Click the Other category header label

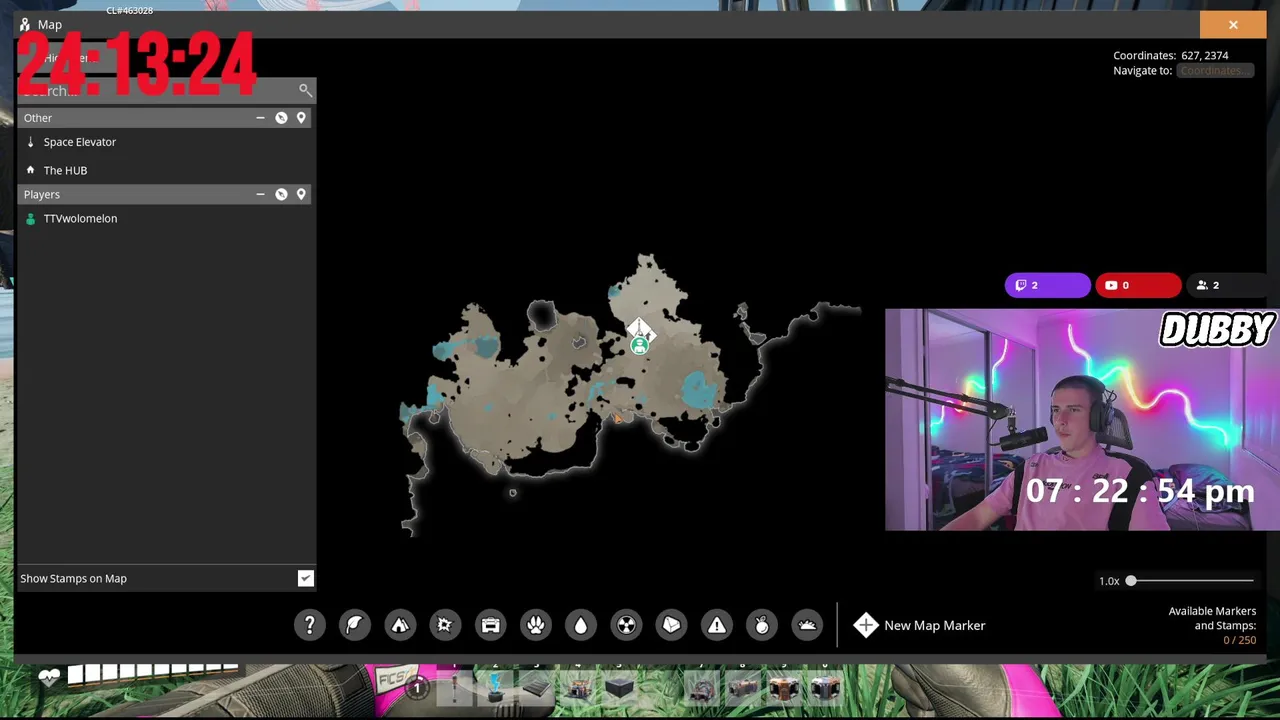[38, 118]
